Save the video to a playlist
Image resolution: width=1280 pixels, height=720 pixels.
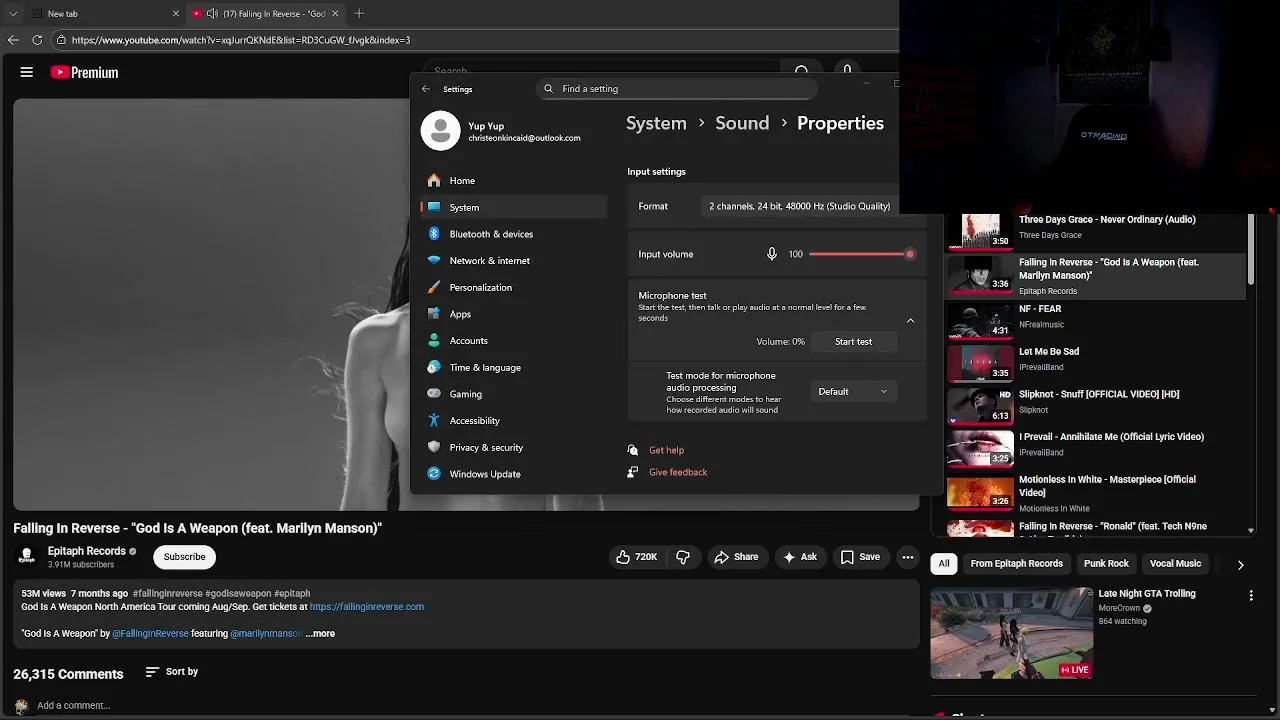click(860, 557)
